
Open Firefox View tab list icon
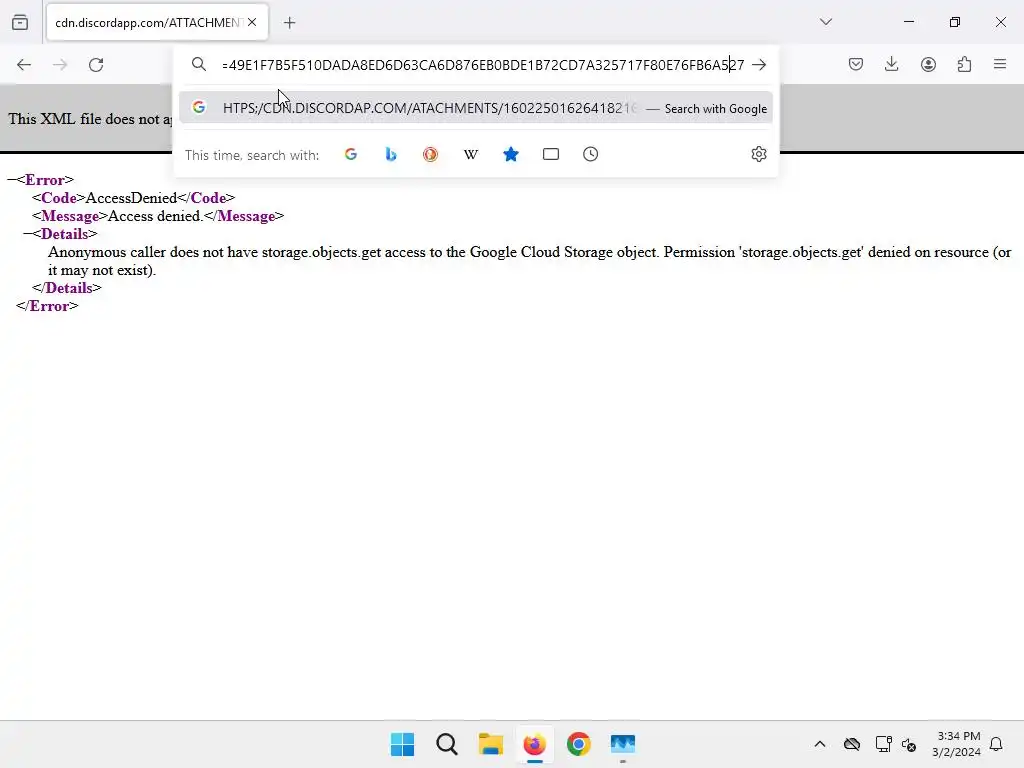(20, 23)
